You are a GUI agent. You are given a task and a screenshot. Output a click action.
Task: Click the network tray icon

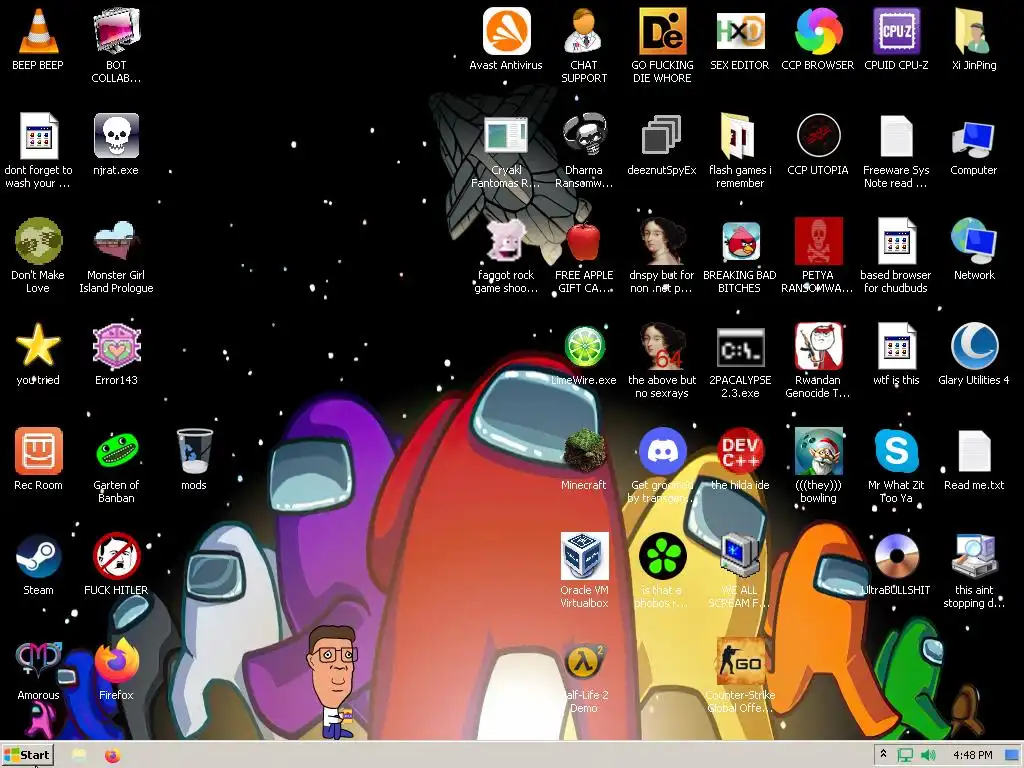point(905,756)
